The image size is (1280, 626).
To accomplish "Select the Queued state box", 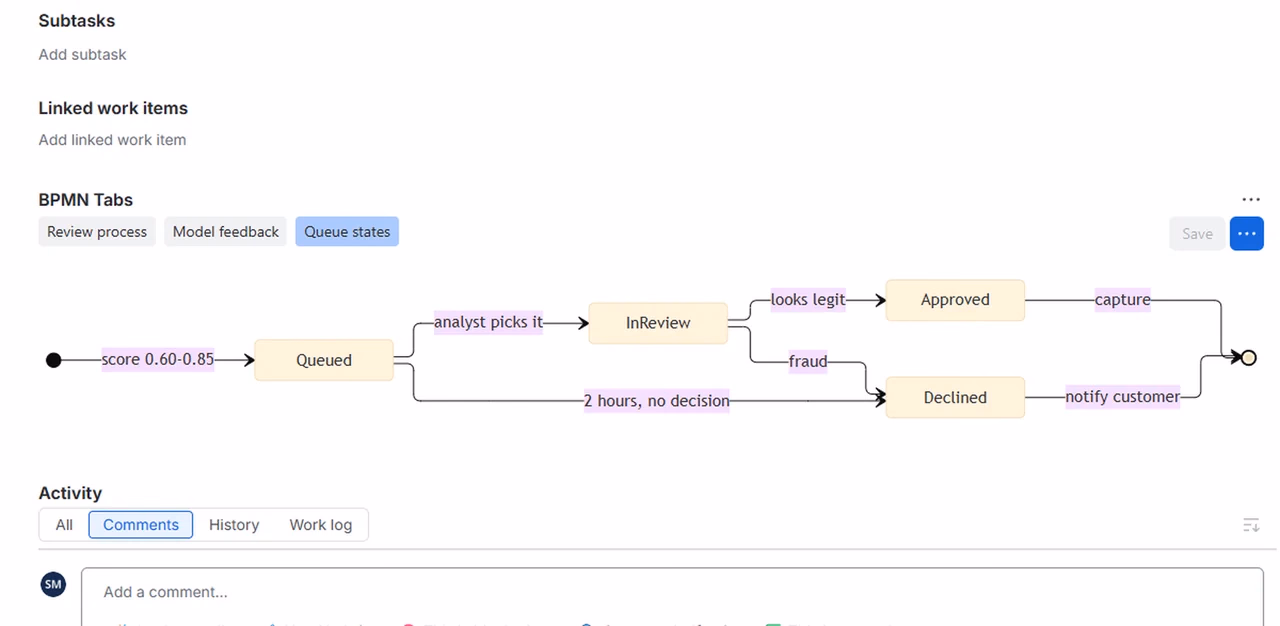I will click(324, 360).
